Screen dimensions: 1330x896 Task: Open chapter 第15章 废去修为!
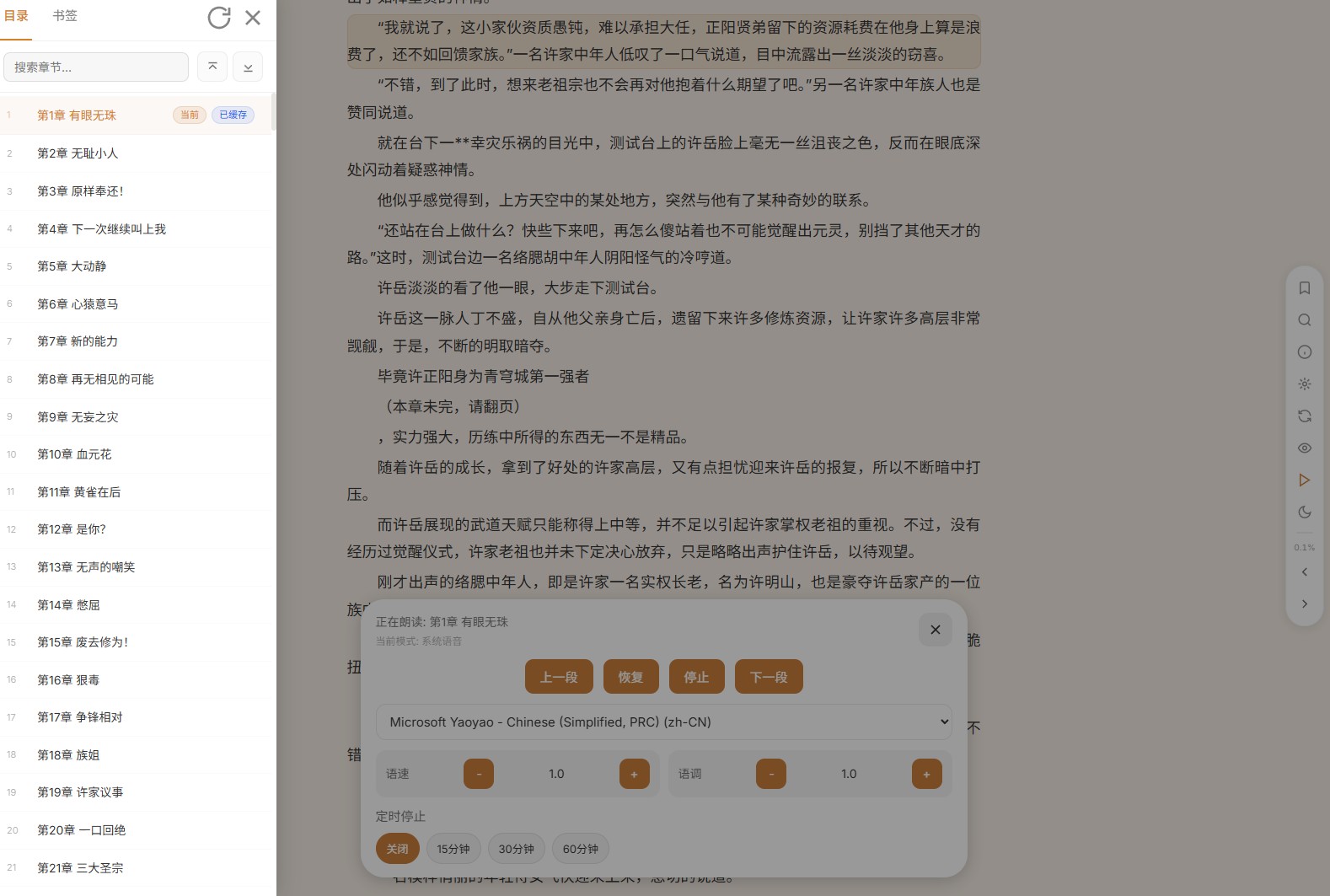(137, 642)
